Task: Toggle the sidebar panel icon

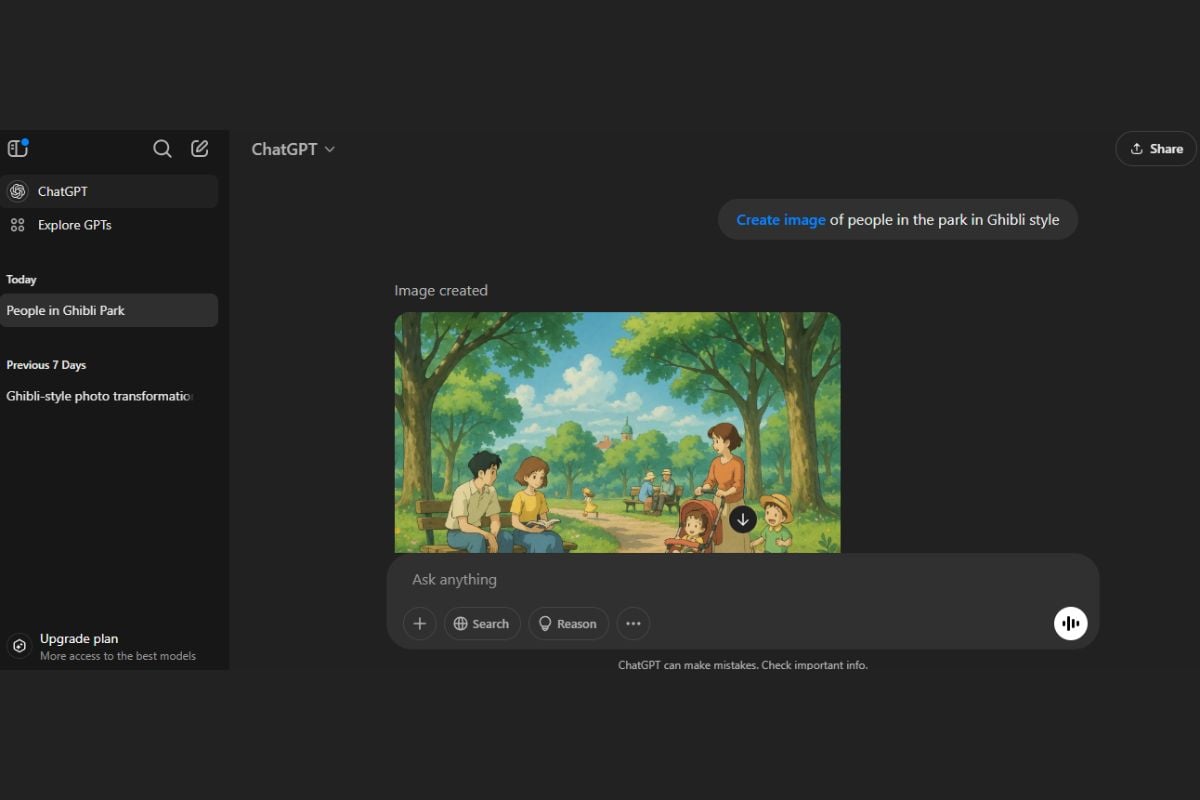Action: coord(18,149)
